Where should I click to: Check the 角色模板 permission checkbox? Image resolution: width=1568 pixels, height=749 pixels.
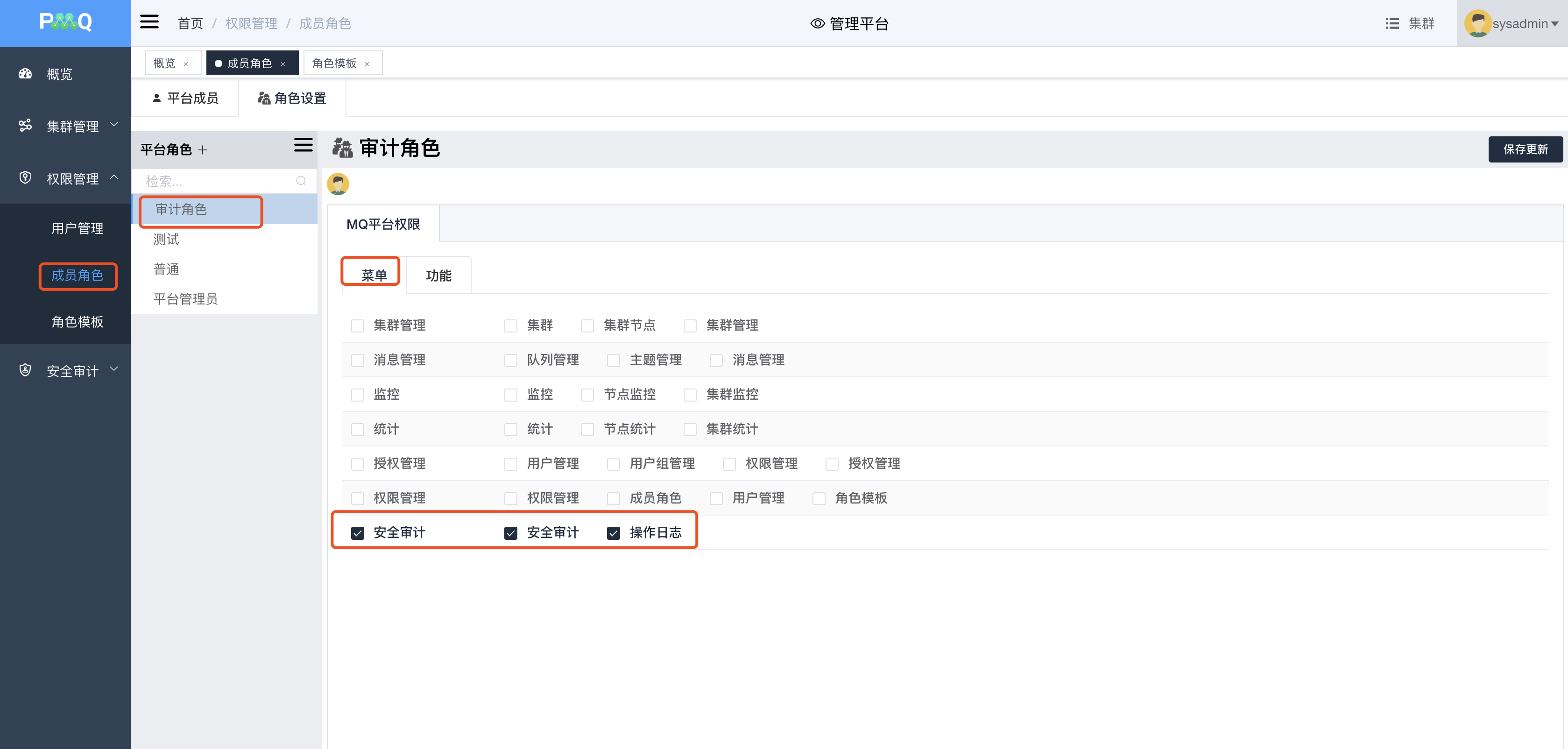pos(819,498)
